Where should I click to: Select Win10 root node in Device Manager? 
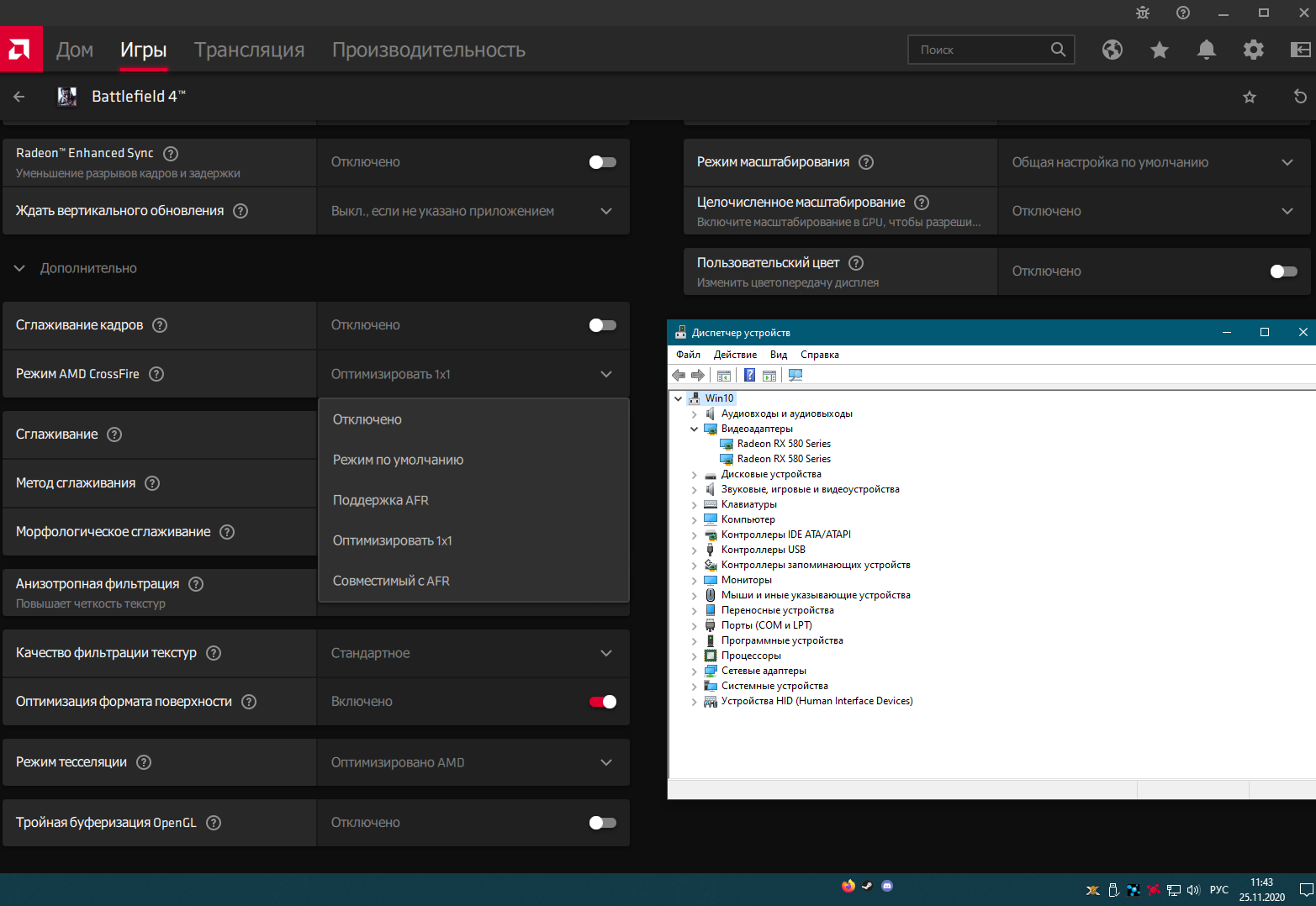(719, 398)
